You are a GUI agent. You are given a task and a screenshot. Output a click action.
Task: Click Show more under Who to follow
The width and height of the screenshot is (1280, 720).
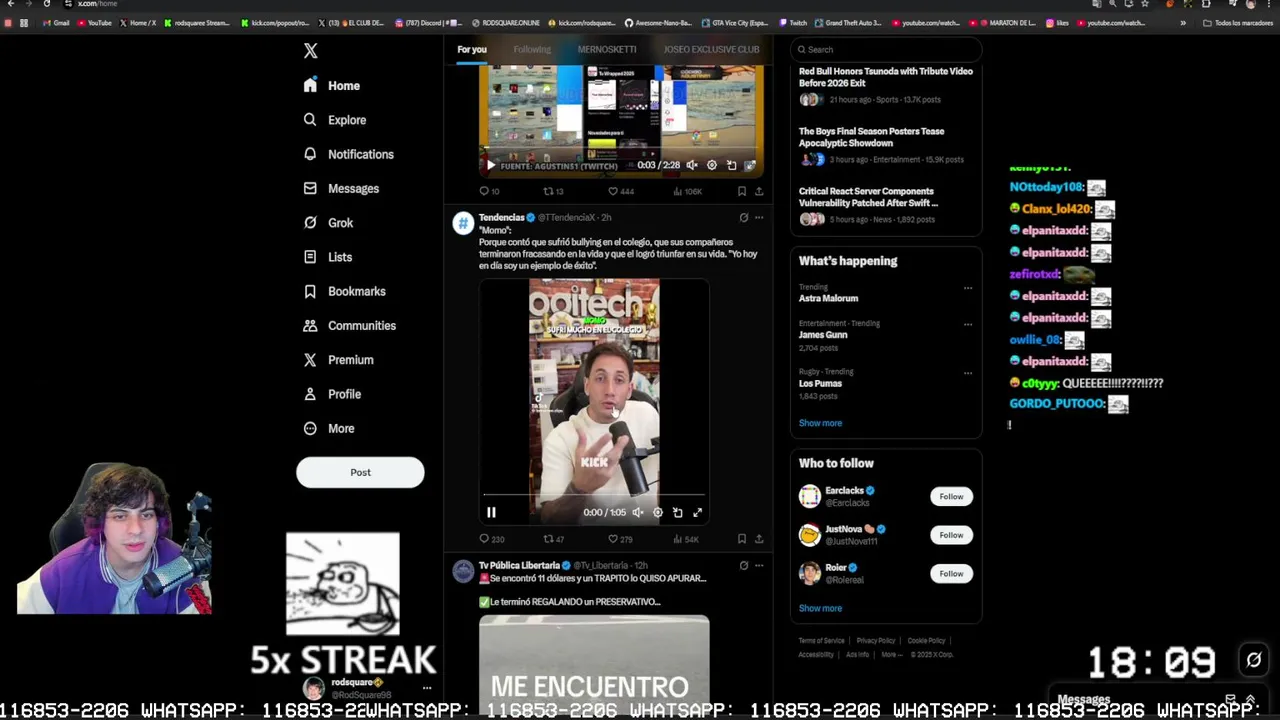coord(820,608)
